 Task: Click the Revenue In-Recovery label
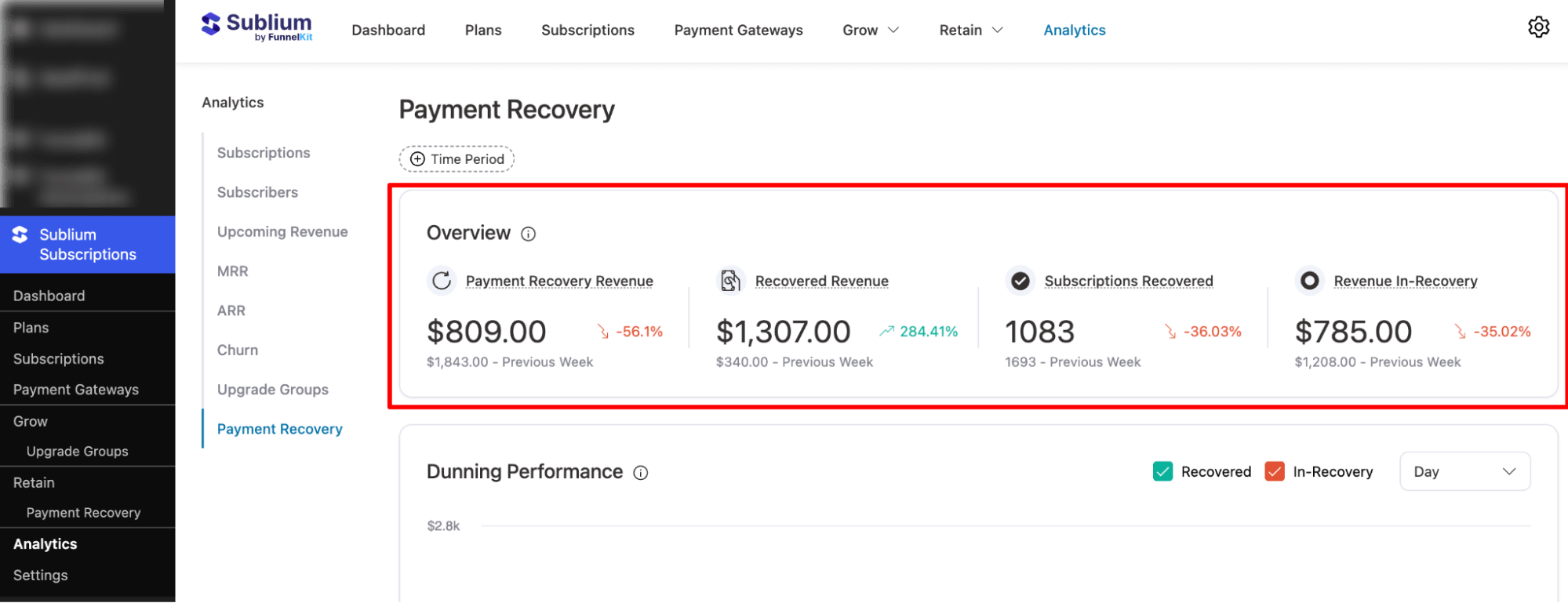pos(1406,281)
